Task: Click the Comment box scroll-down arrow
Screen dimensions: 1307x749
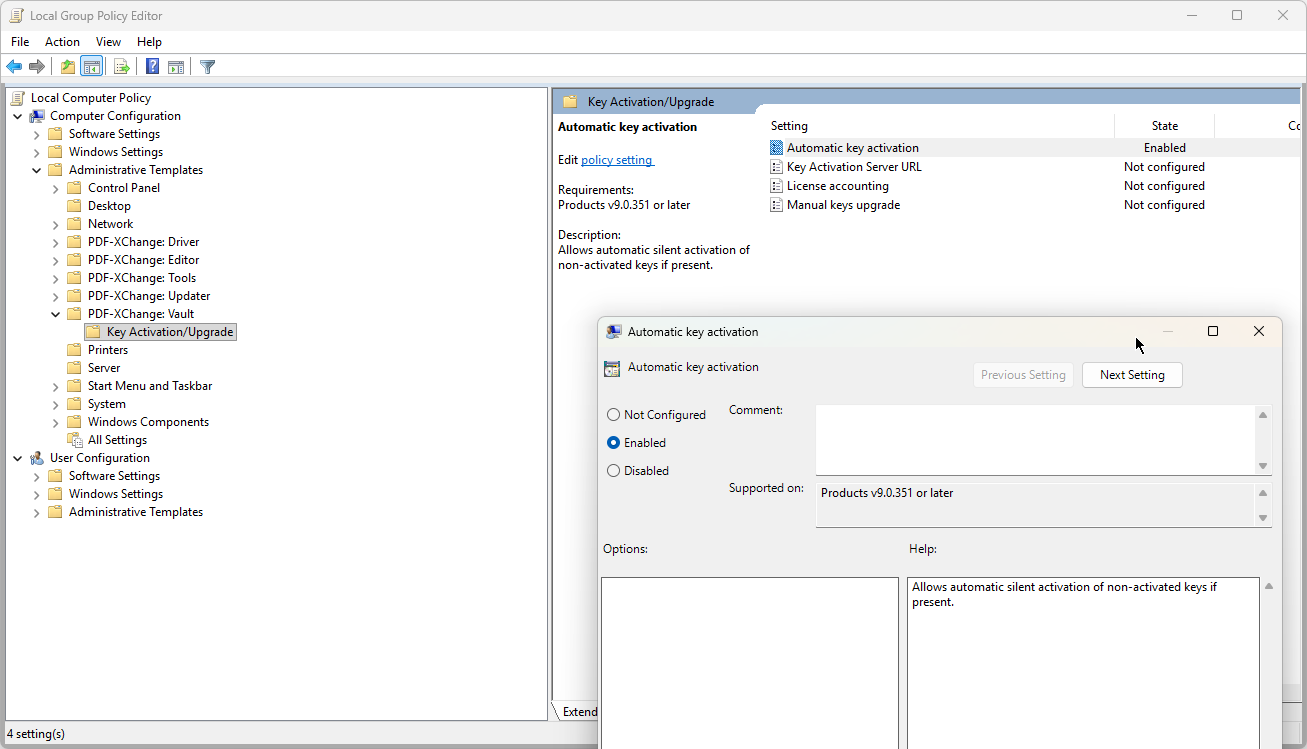Action: click(x=1263, y=466)
